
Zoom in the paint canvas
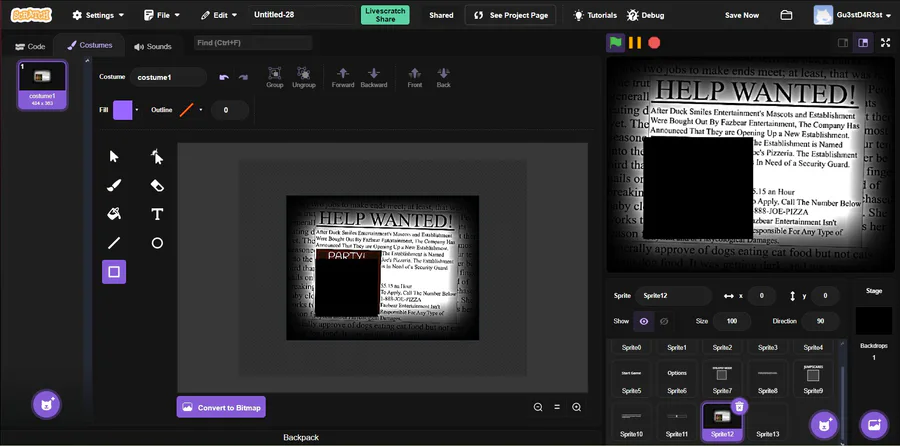[x=576, y=407]
